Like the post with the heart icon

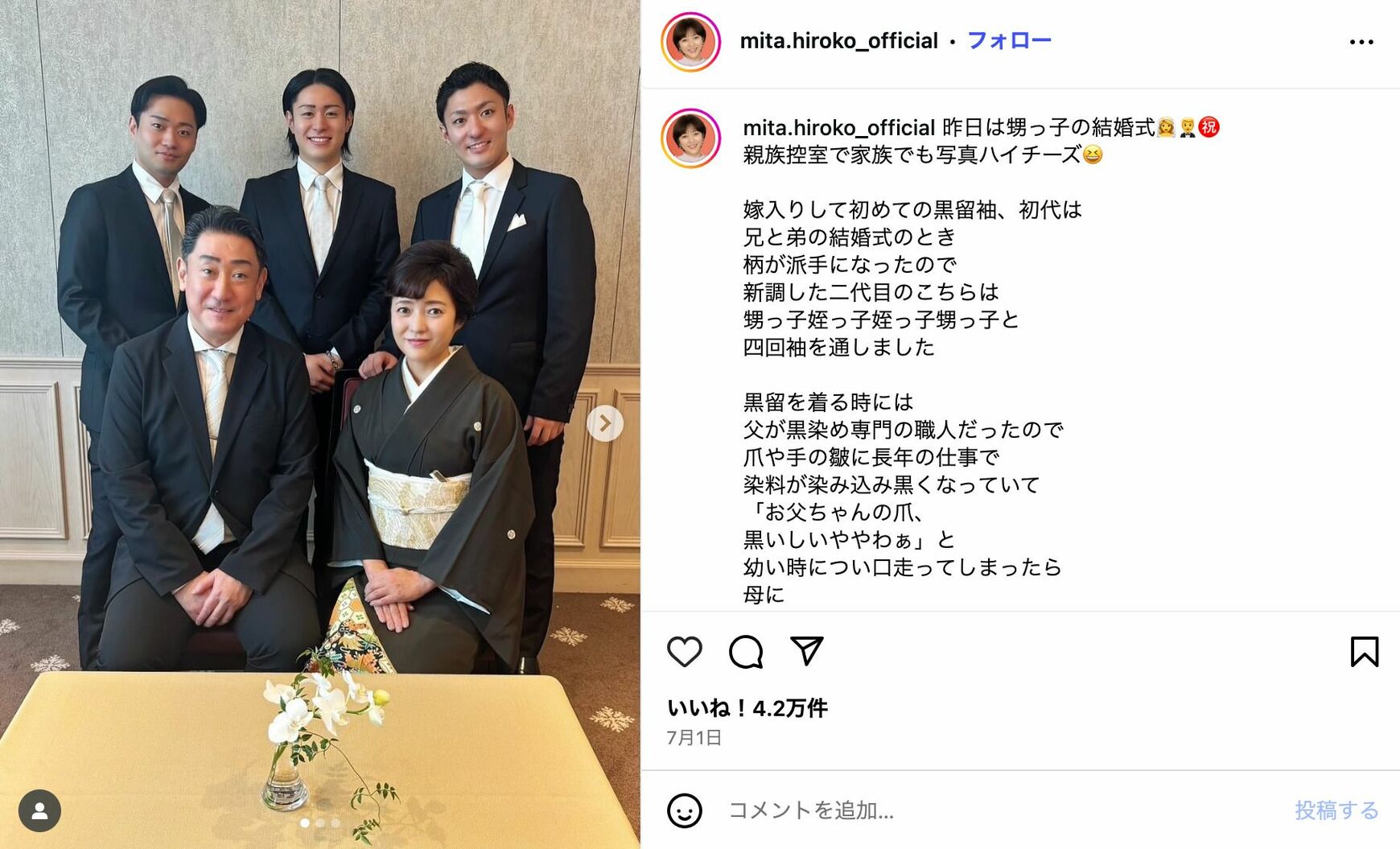coord(685,651)
